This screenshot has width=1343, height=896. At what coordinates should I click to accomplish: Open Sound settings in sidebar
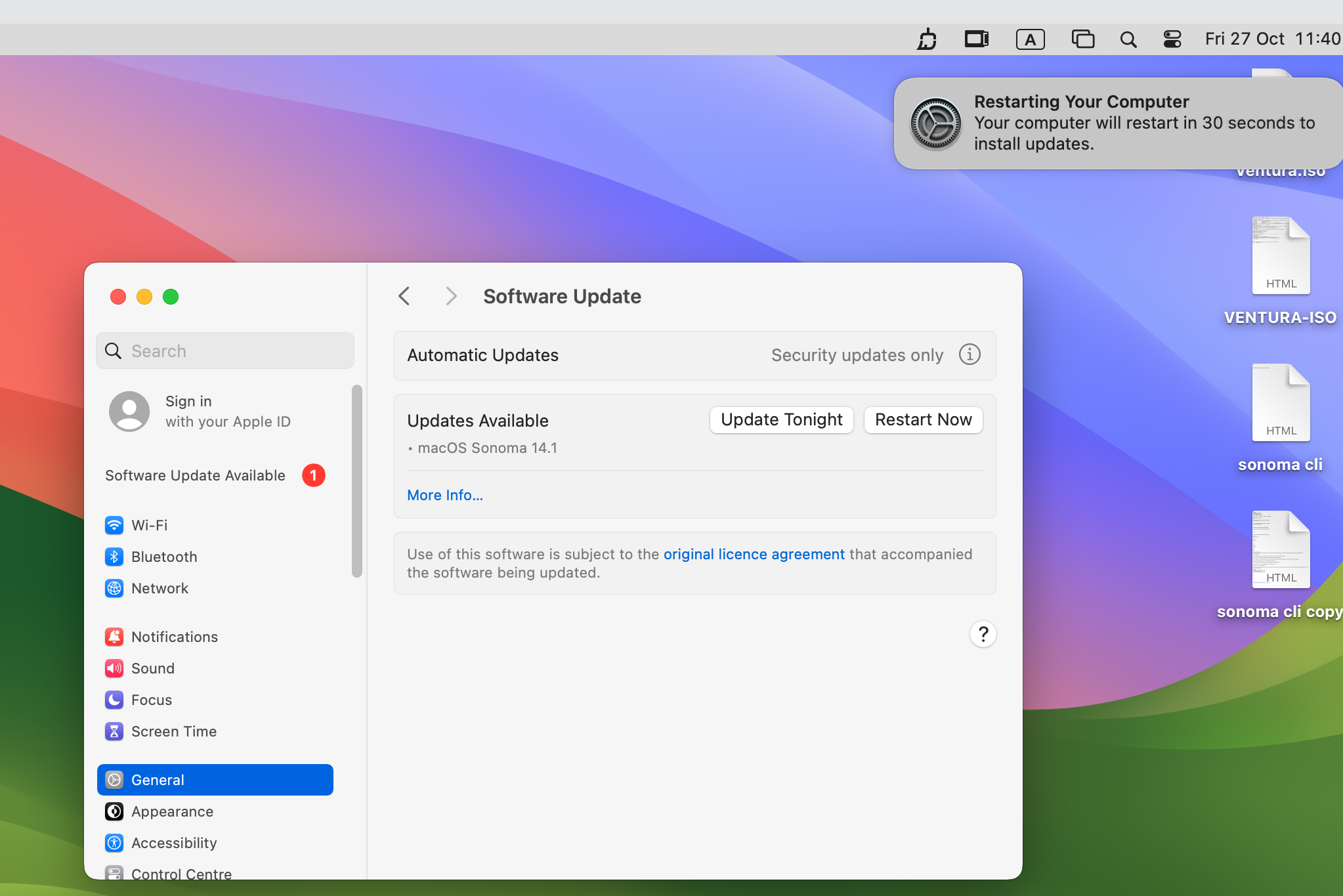coord(215,668)
